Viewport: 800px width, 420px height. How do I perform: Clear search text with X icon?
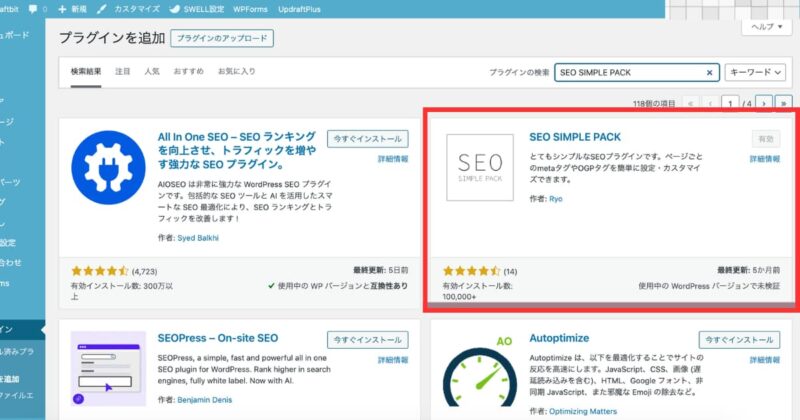pyautogui.click(x=709, y=72)
